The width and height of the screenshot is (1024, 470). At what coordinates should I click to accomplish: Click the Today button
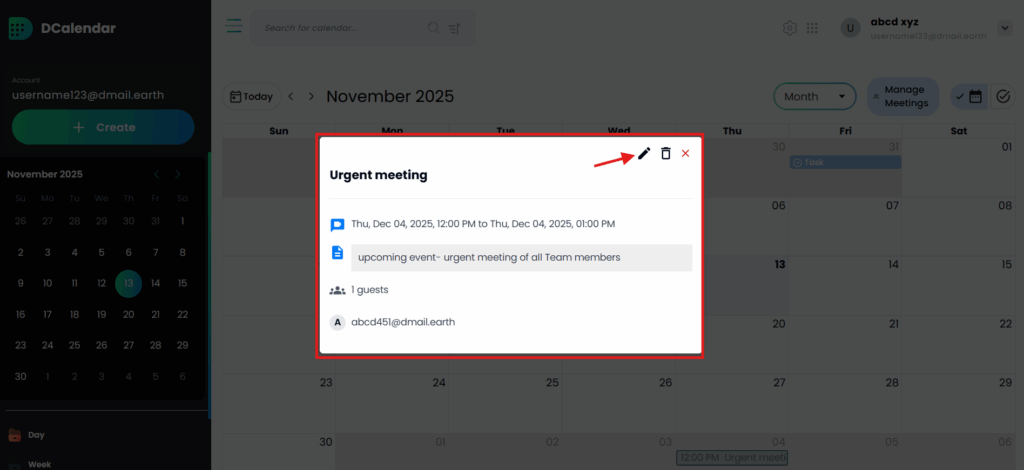[x=251, y=97]
